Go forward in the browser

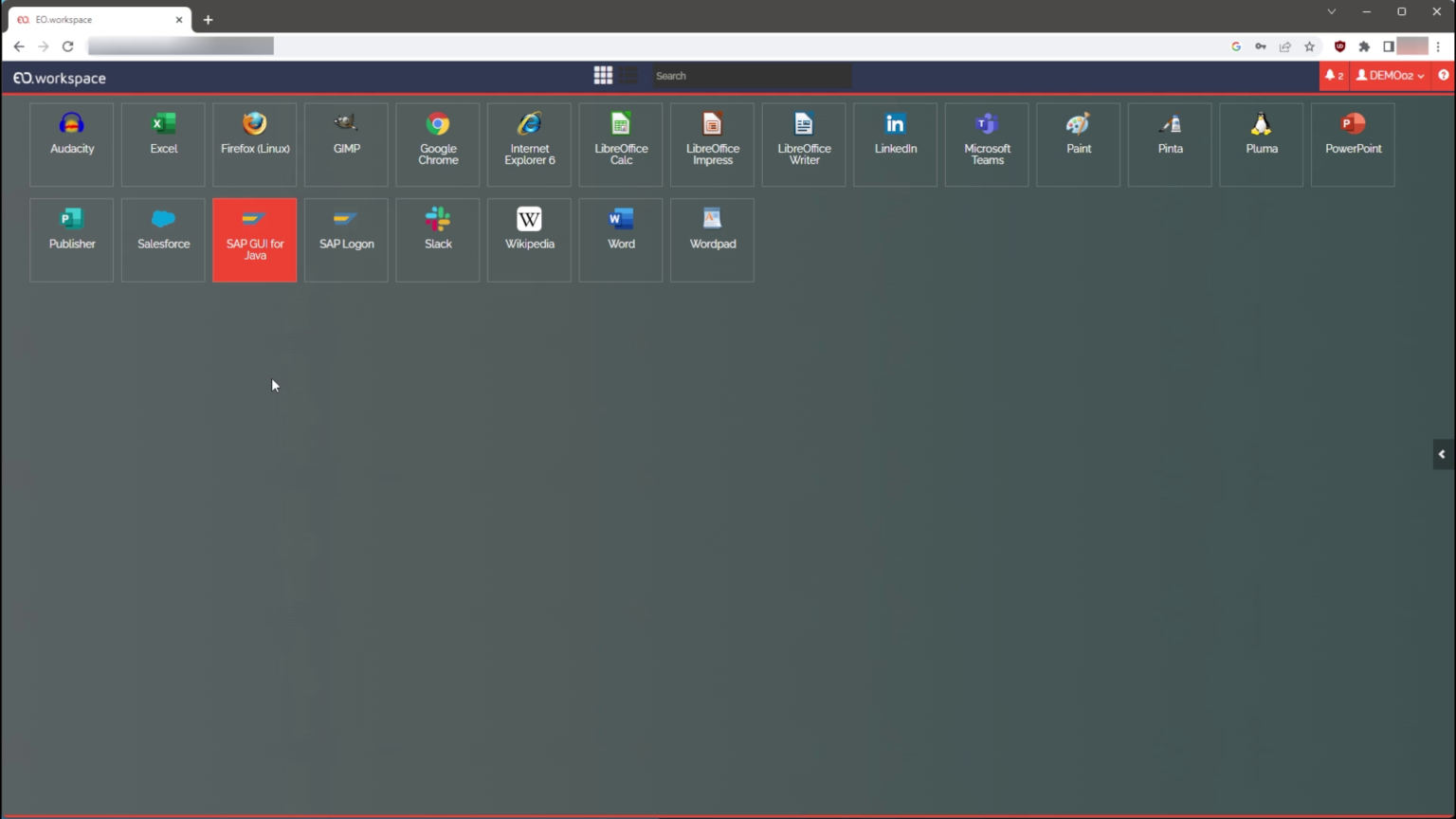44,46
